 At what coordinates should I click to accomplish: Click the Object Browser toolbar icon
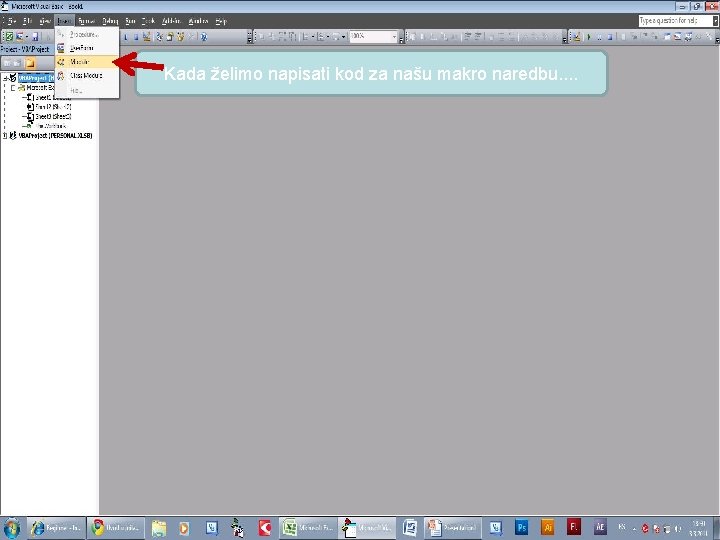(181, 36)
